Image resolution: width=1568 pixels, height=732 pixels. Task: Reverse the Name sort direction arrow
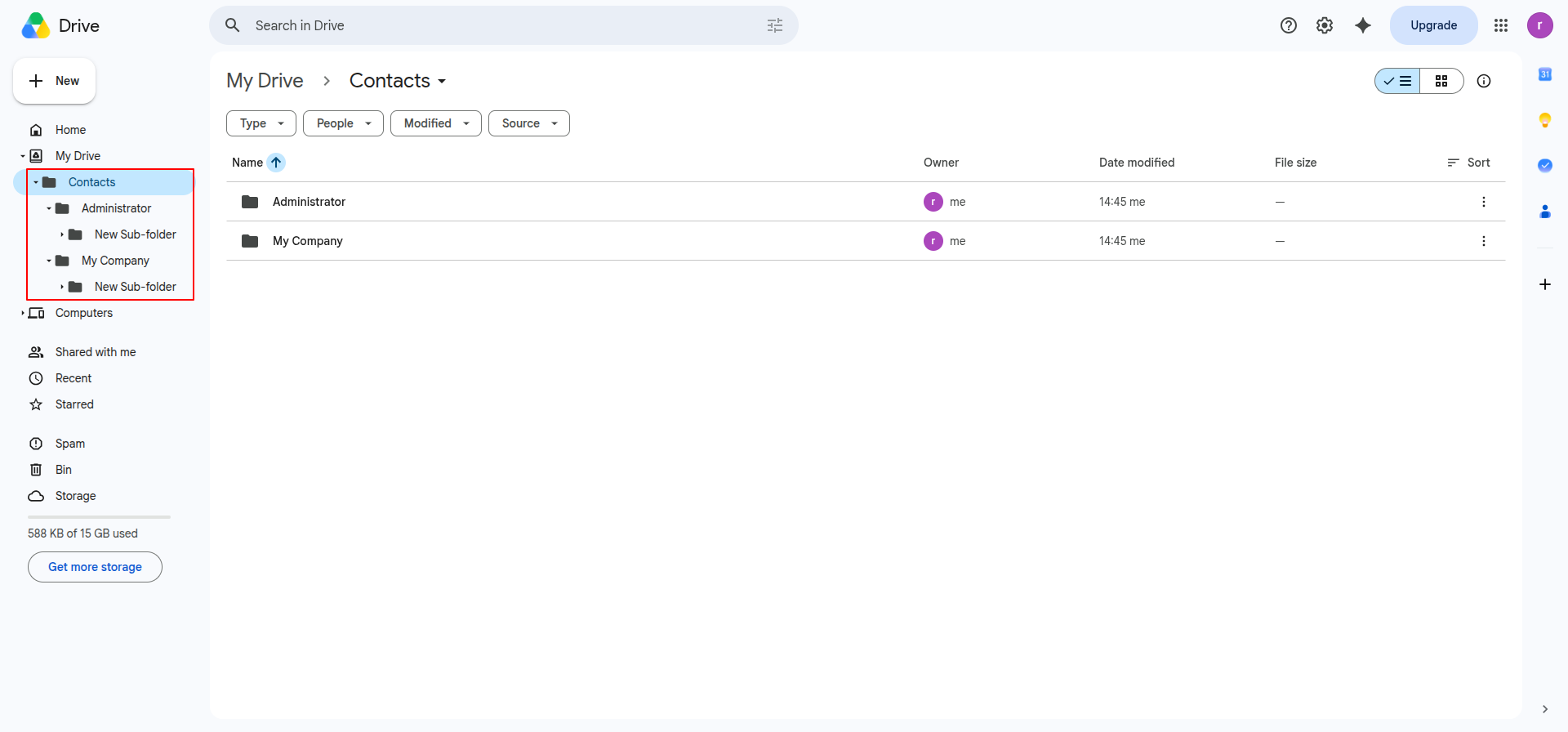point(276,163)
